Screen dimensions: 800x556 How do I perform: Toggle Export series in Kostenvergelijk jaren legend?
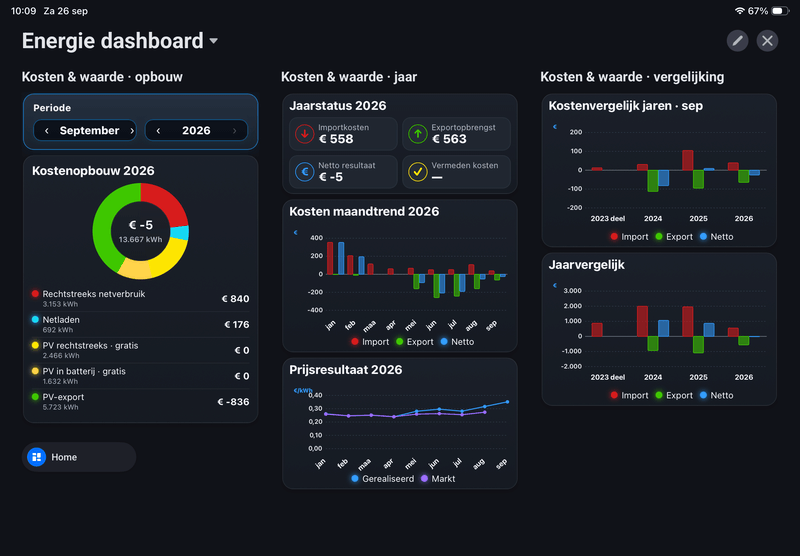[x=674, y=237]
